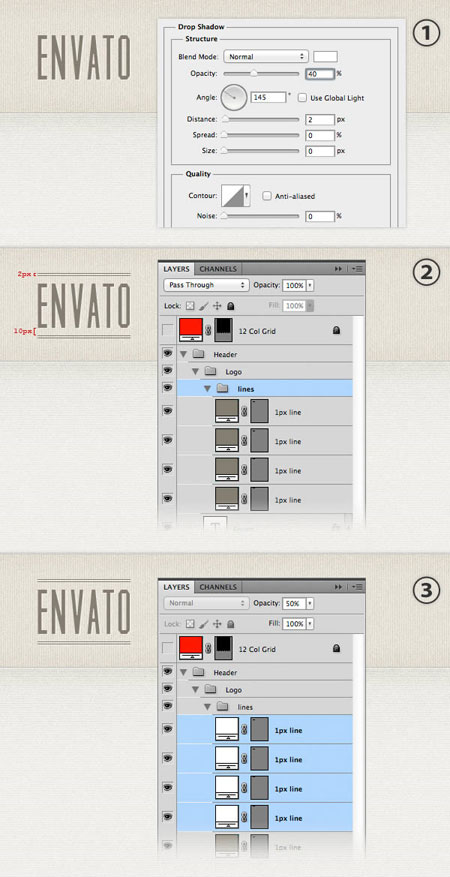The width and height of the screenshot is (450, 877).
Task: Open the Pass Through blend mode dropdown
Action: coord(206,285)
